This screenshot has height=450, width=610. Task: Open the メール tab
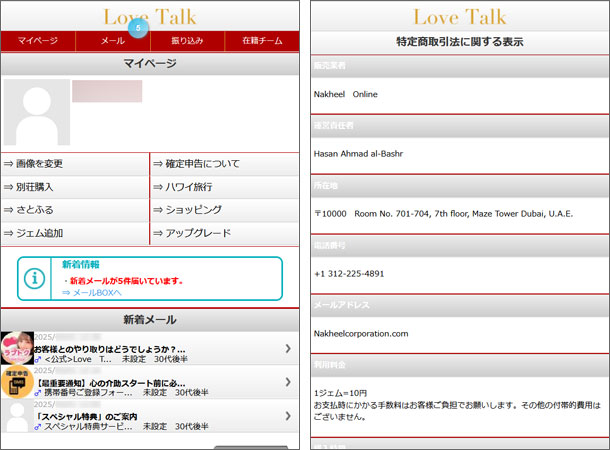pos(113,41)
